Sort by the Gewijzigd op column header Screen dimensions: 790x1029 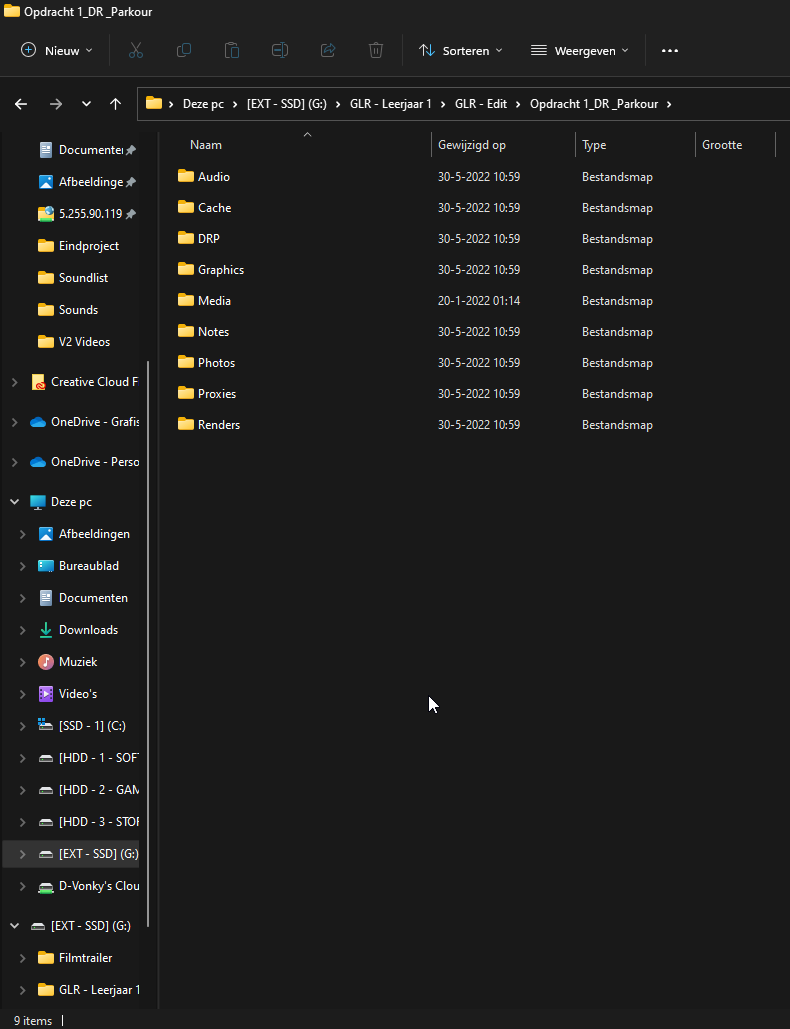tap(472, 145)
